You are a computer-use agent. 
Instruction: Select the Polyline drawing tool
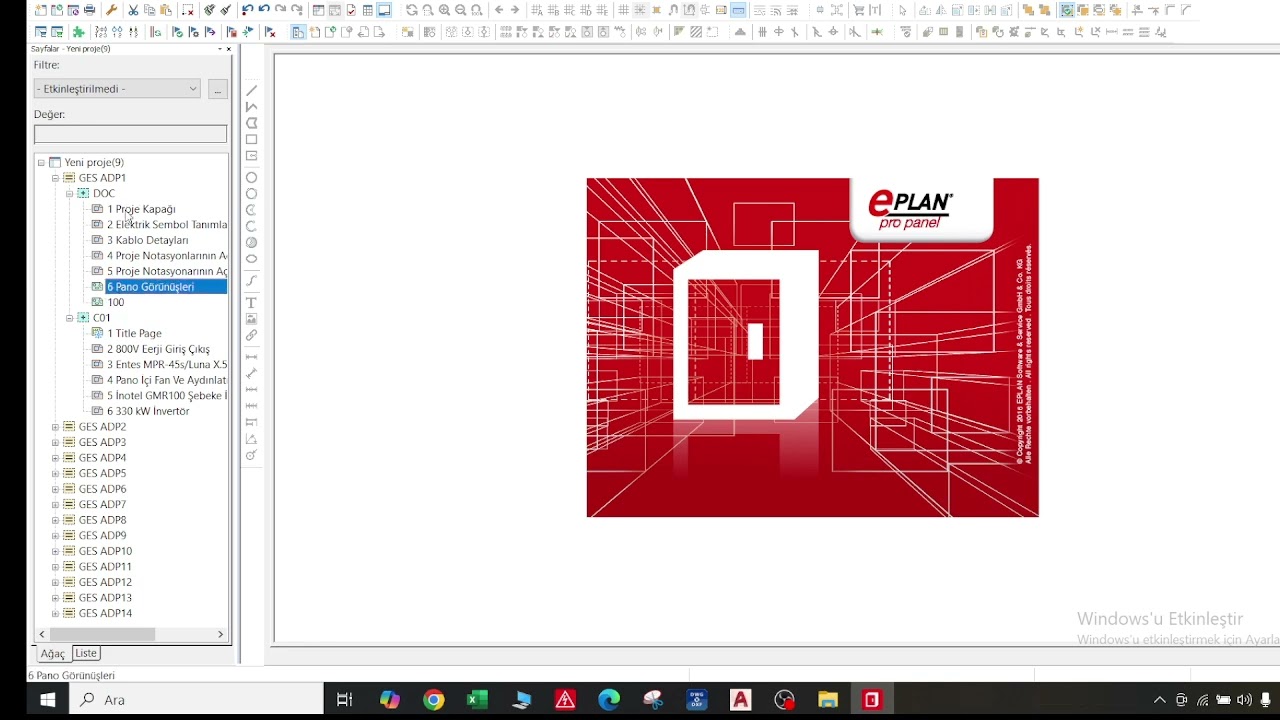tap(252, 106)
